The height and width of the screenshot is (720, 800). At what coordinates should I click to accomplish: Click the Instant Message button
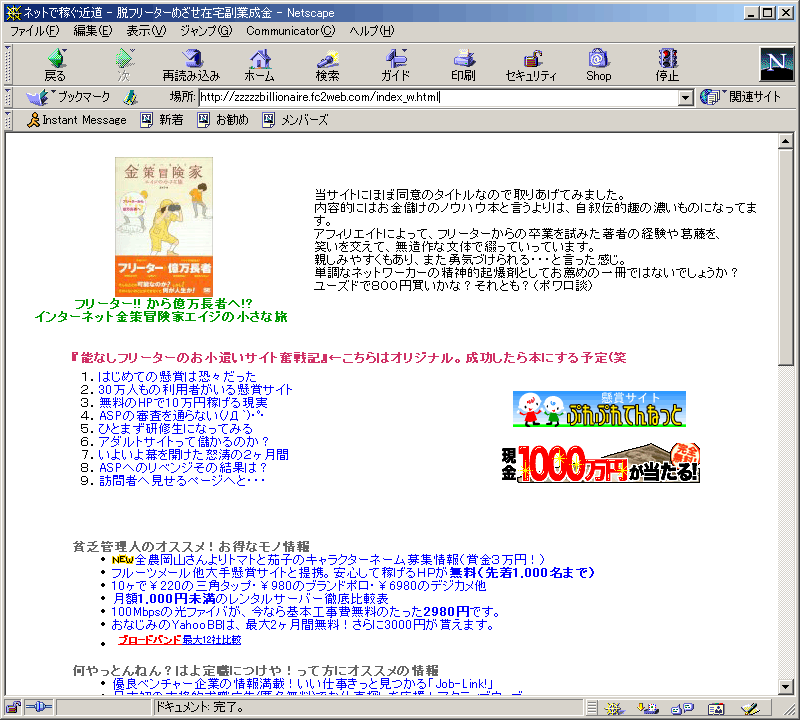[77, 120]
